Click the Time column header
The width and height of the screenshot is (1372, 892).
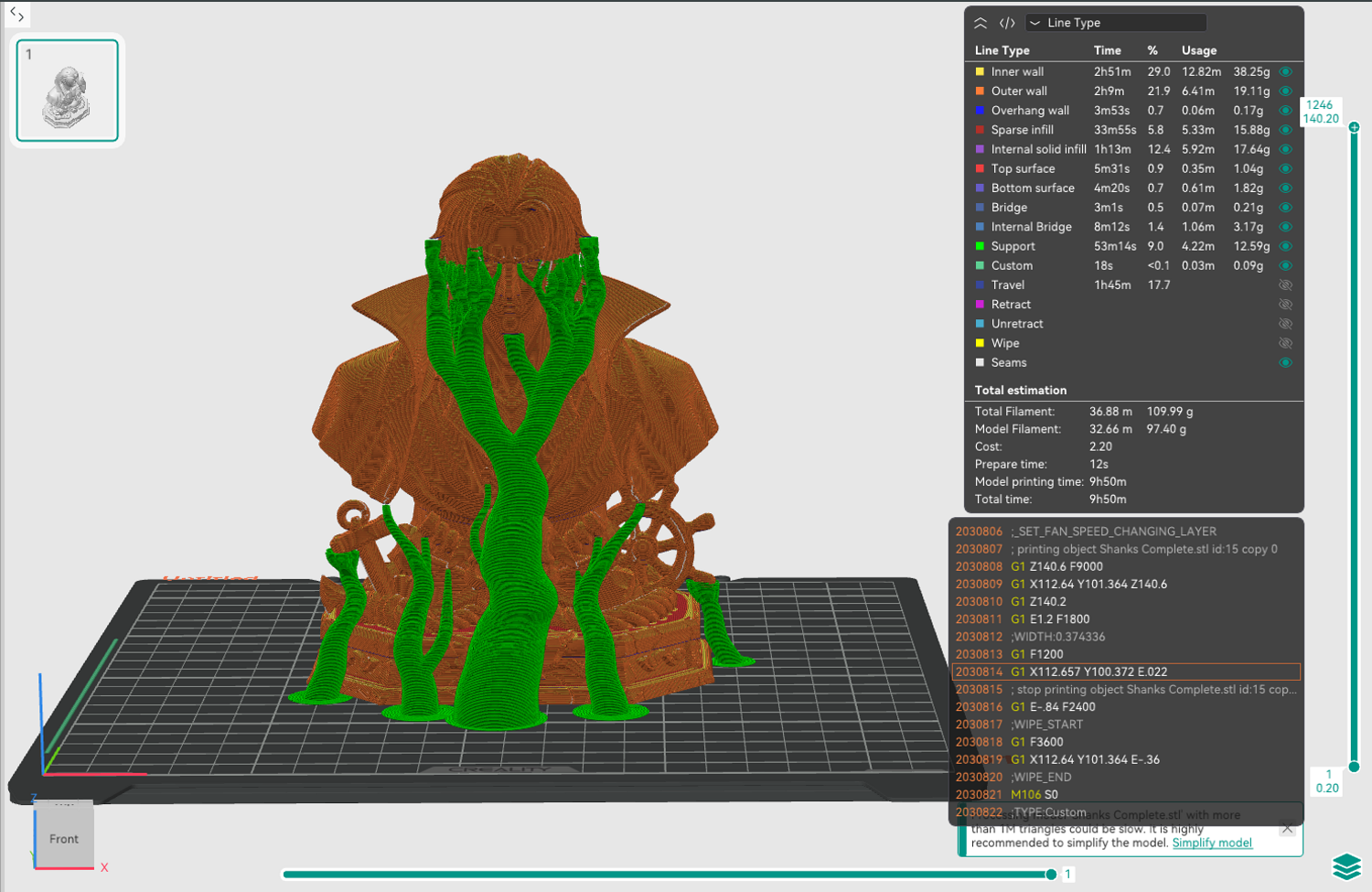(x=1107, y=50)
